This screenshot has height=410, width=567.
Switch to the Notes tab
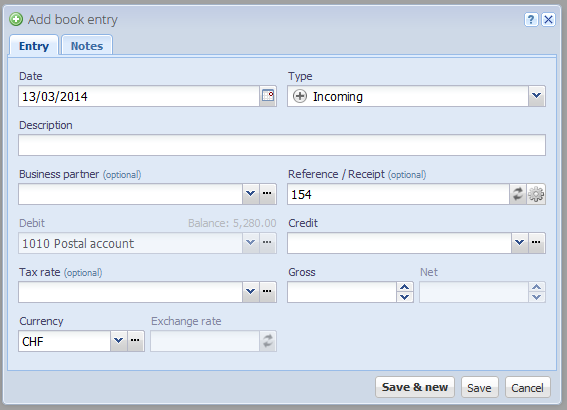pyautogui.click(x=87, y=46)
